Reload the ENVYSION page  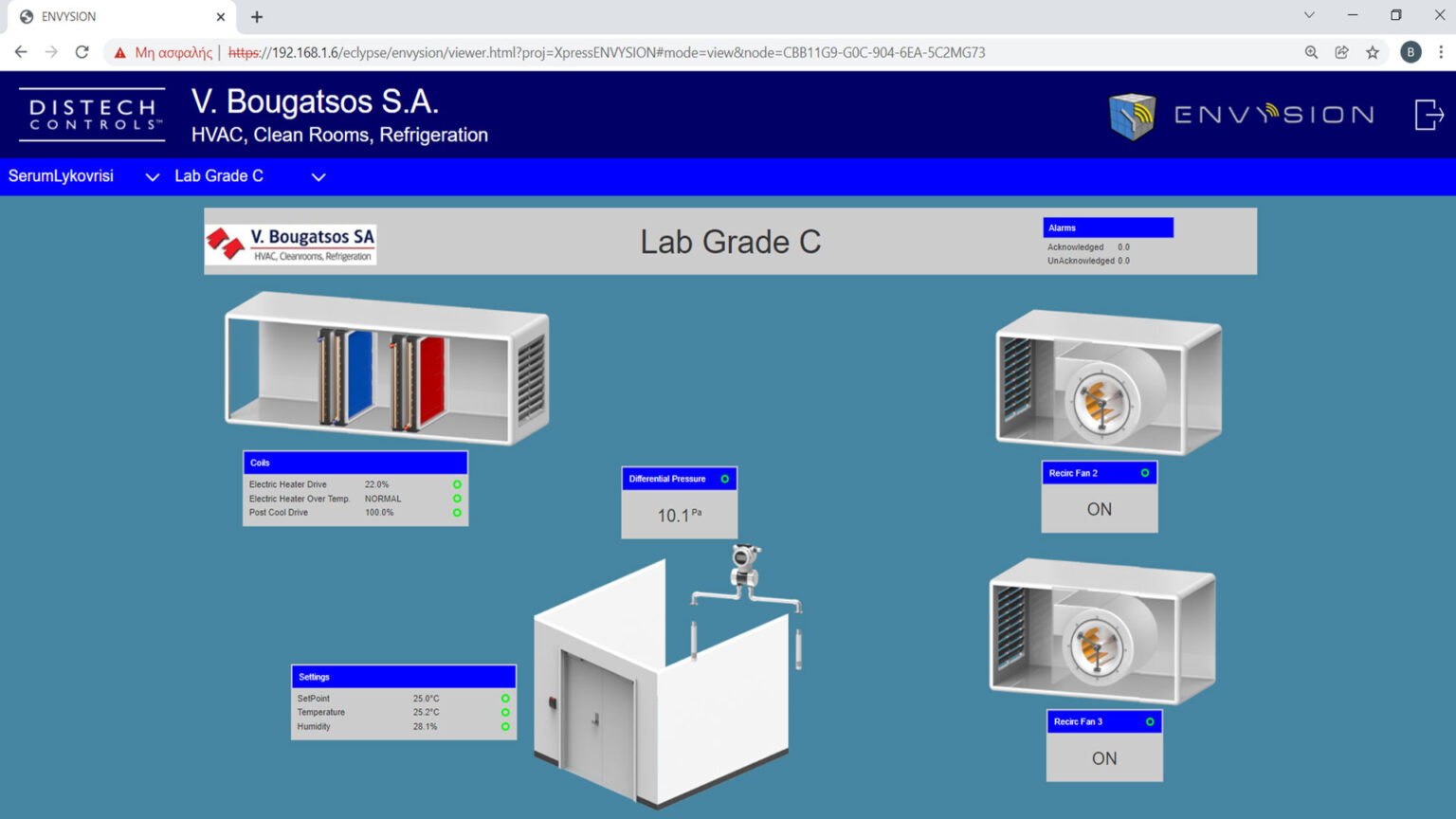pyautogui.click(x=82, y=52)
